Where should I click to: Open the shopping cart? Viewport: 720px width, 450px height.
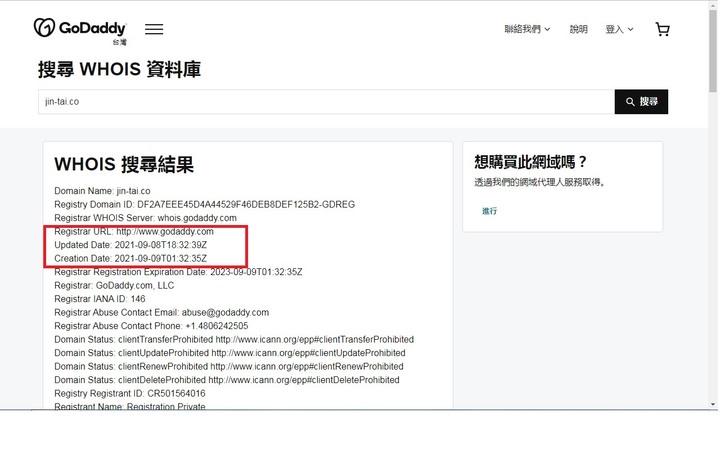click(x=662, y=29)
